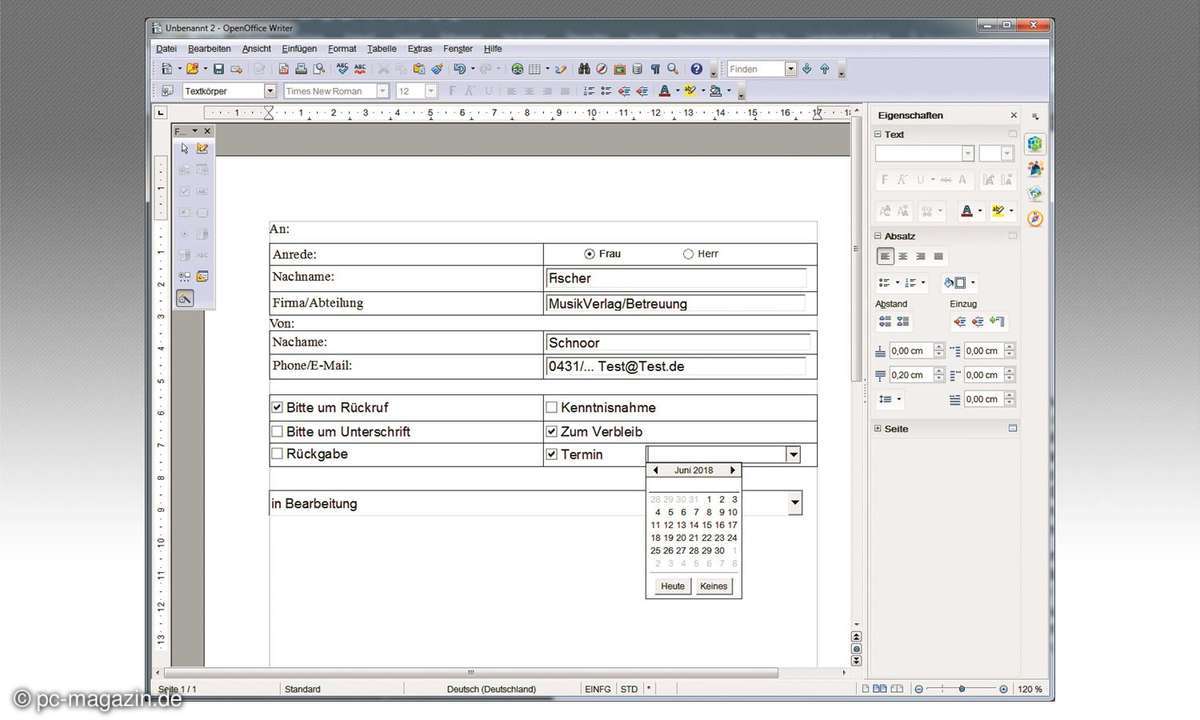
Task: Click increase paragraph spacing icon under Abstand
Action: click(x=885, y=321)
